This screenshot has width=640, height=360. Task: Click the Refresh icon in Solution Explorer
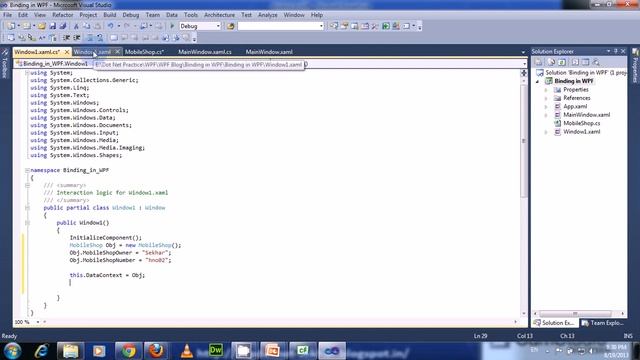point(562,62)
